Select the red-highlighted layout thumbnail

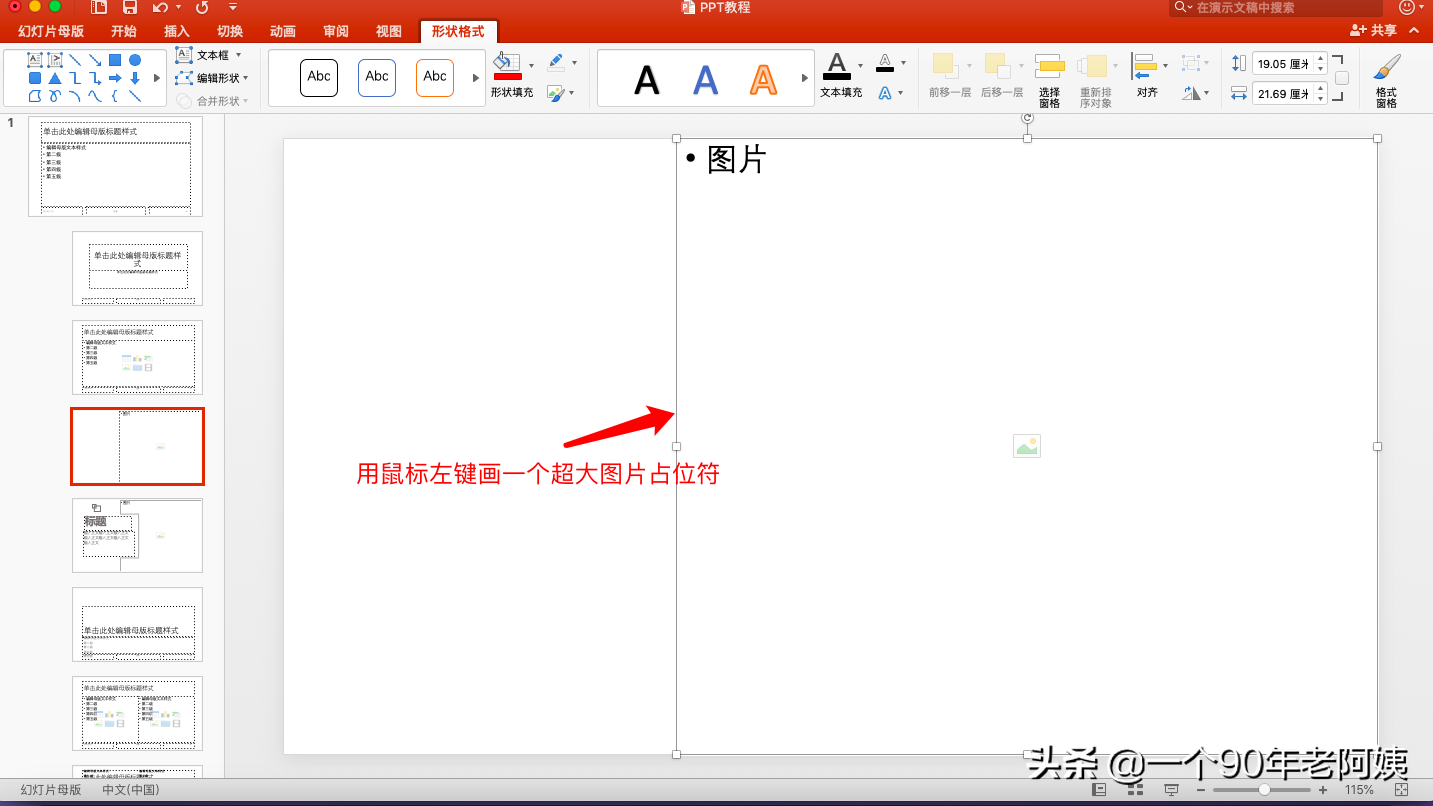(x=137, y=446)
